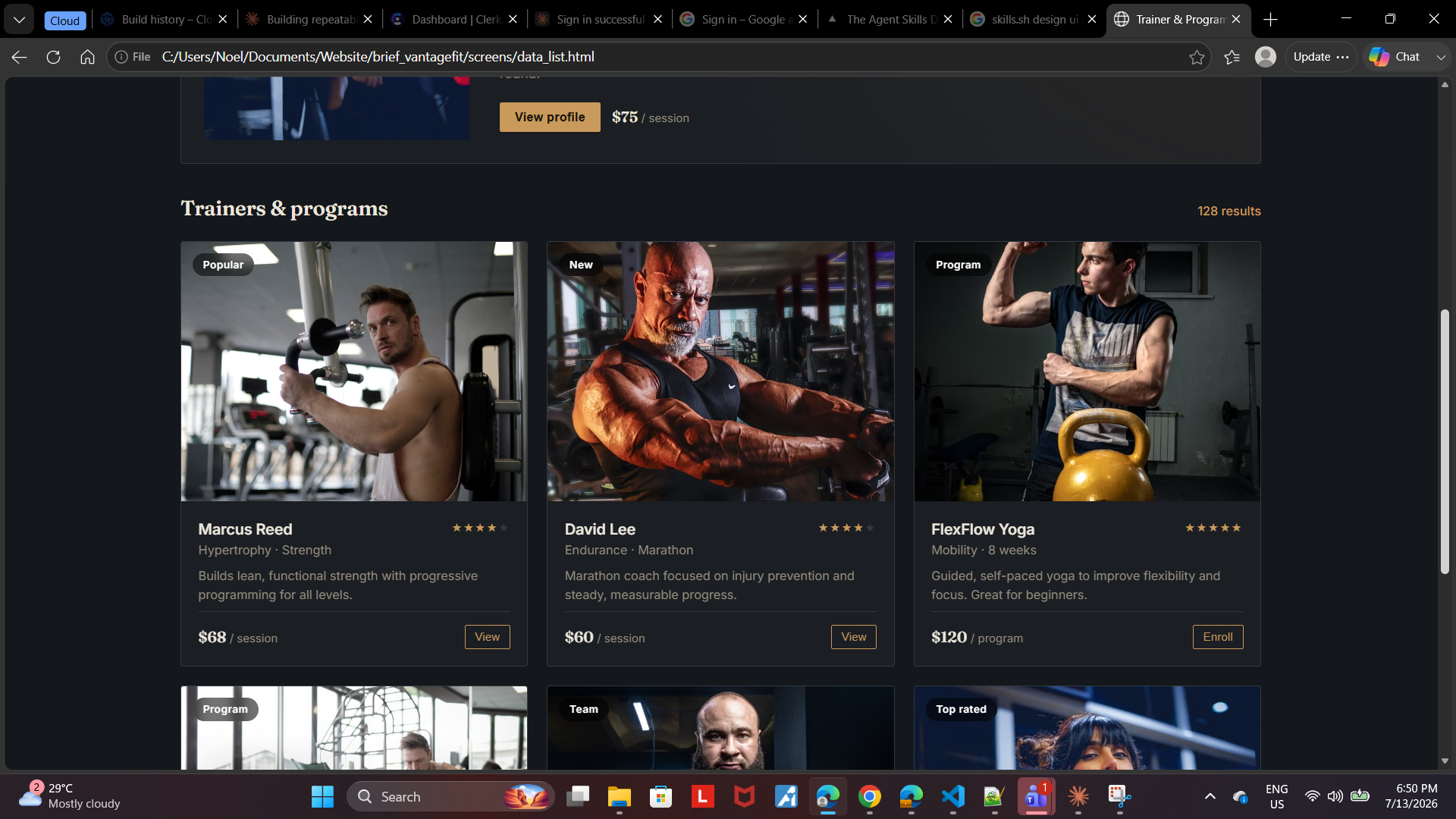Screen dimensions: 1456x819
Task: Click Enroll on FlexFlow Yoga card
Action: pos(1218,637)
